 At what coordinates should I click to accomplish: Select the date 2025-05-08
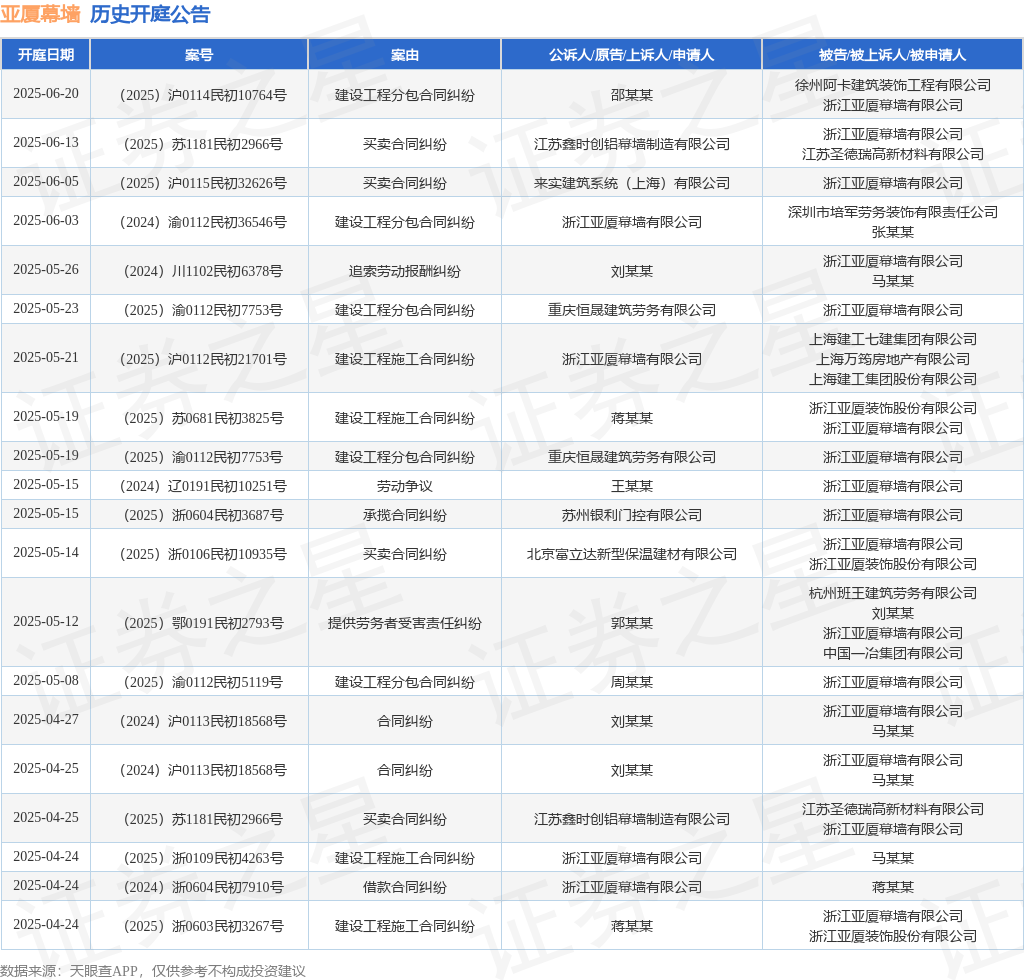[46, 680]
